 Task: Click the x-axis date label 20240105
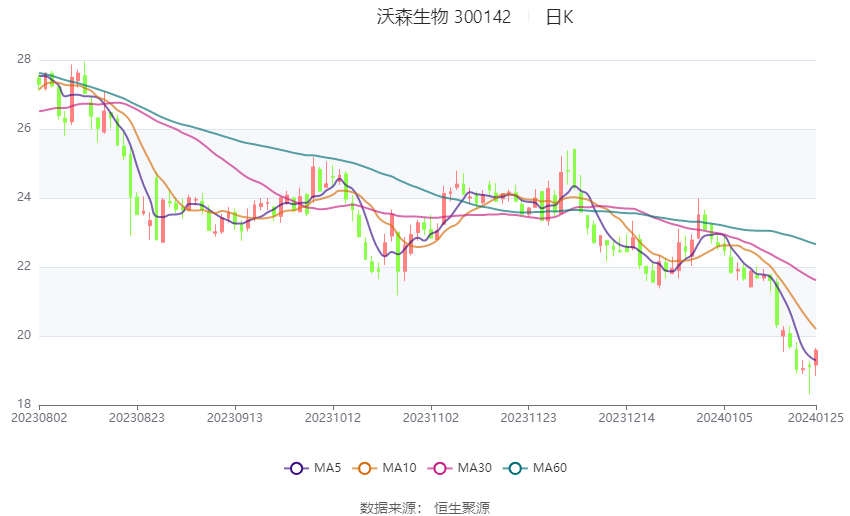(x=724, y=418)
